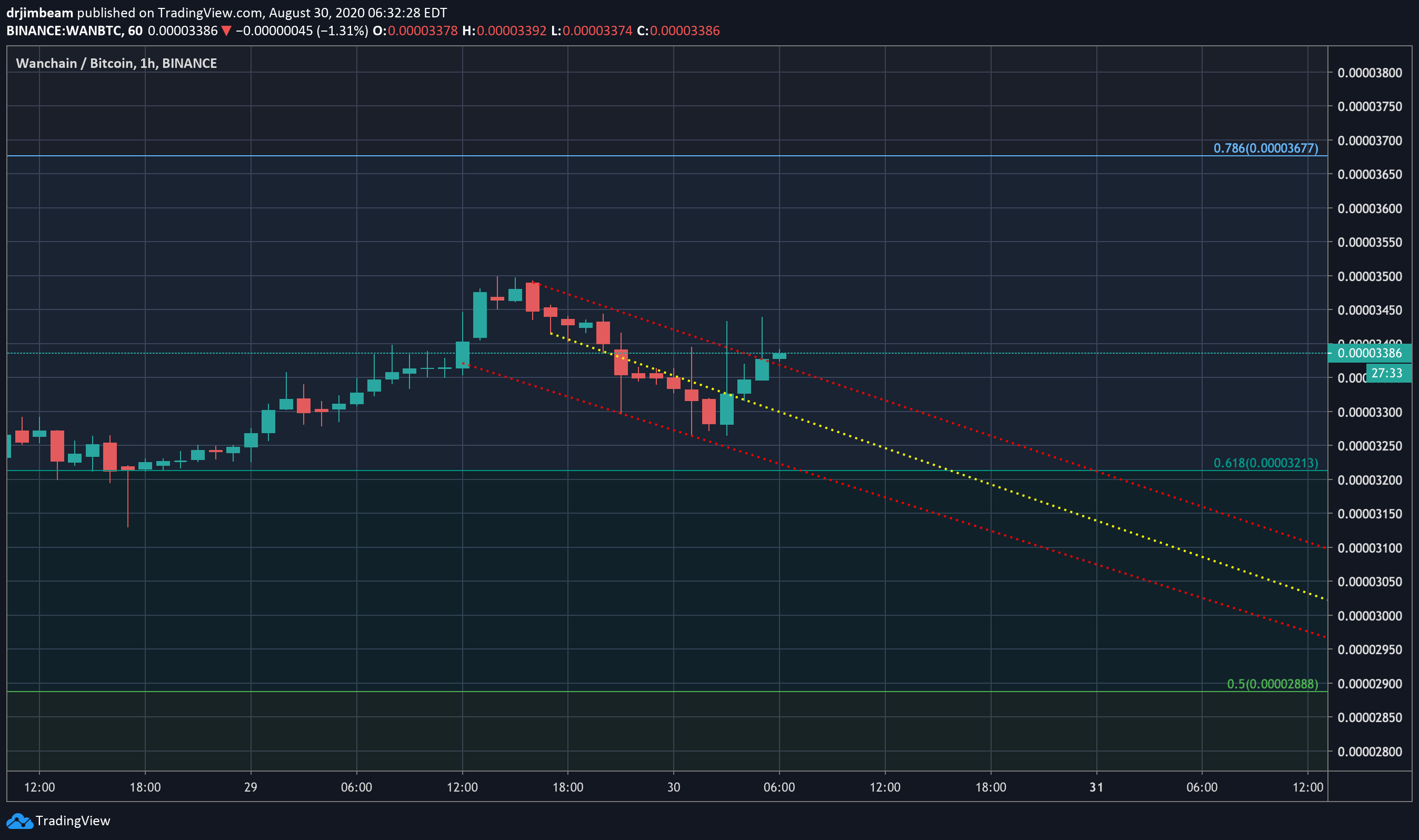Click the 0.00002850 price axis label

(x=1370, y=718)
